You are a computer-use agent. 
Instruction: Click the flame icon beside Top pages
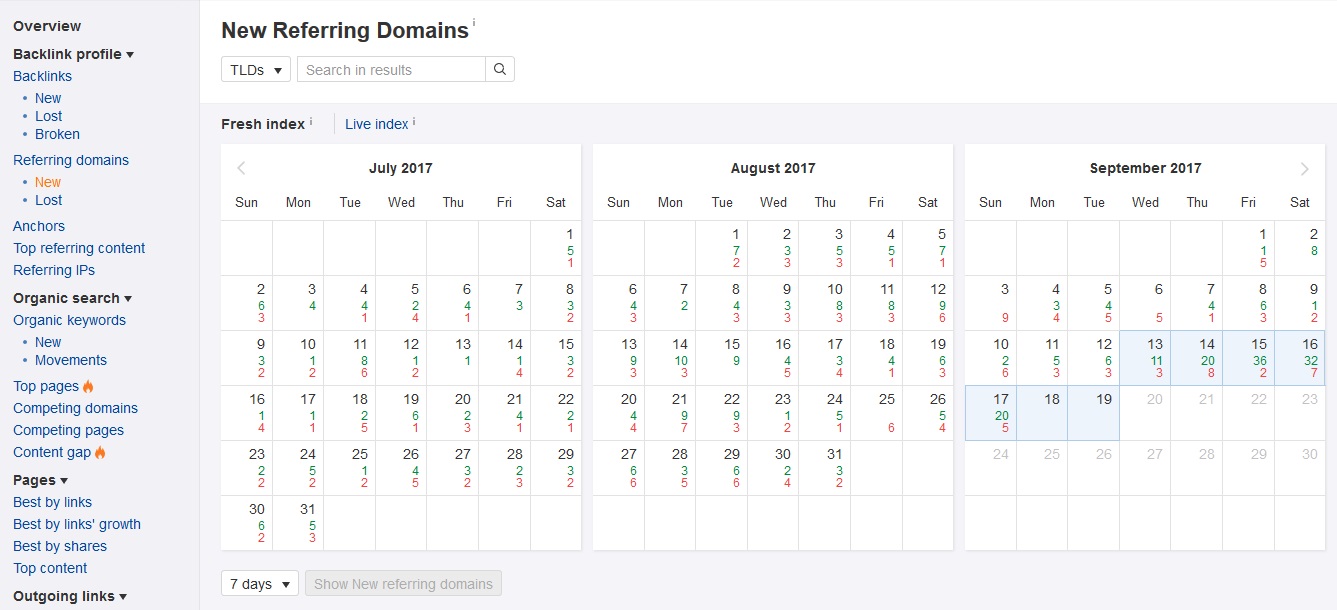pyautogui.click(x=88, y=386)
